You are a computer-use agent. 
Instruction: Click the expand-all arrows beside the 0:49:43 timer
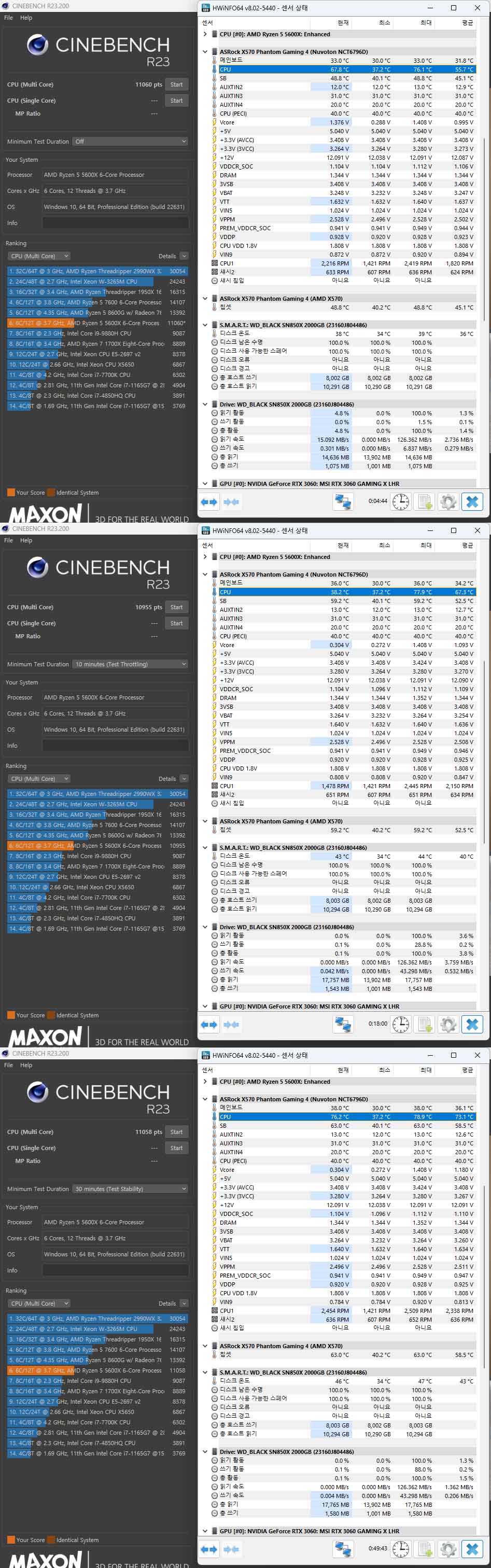pos(209,1549)
